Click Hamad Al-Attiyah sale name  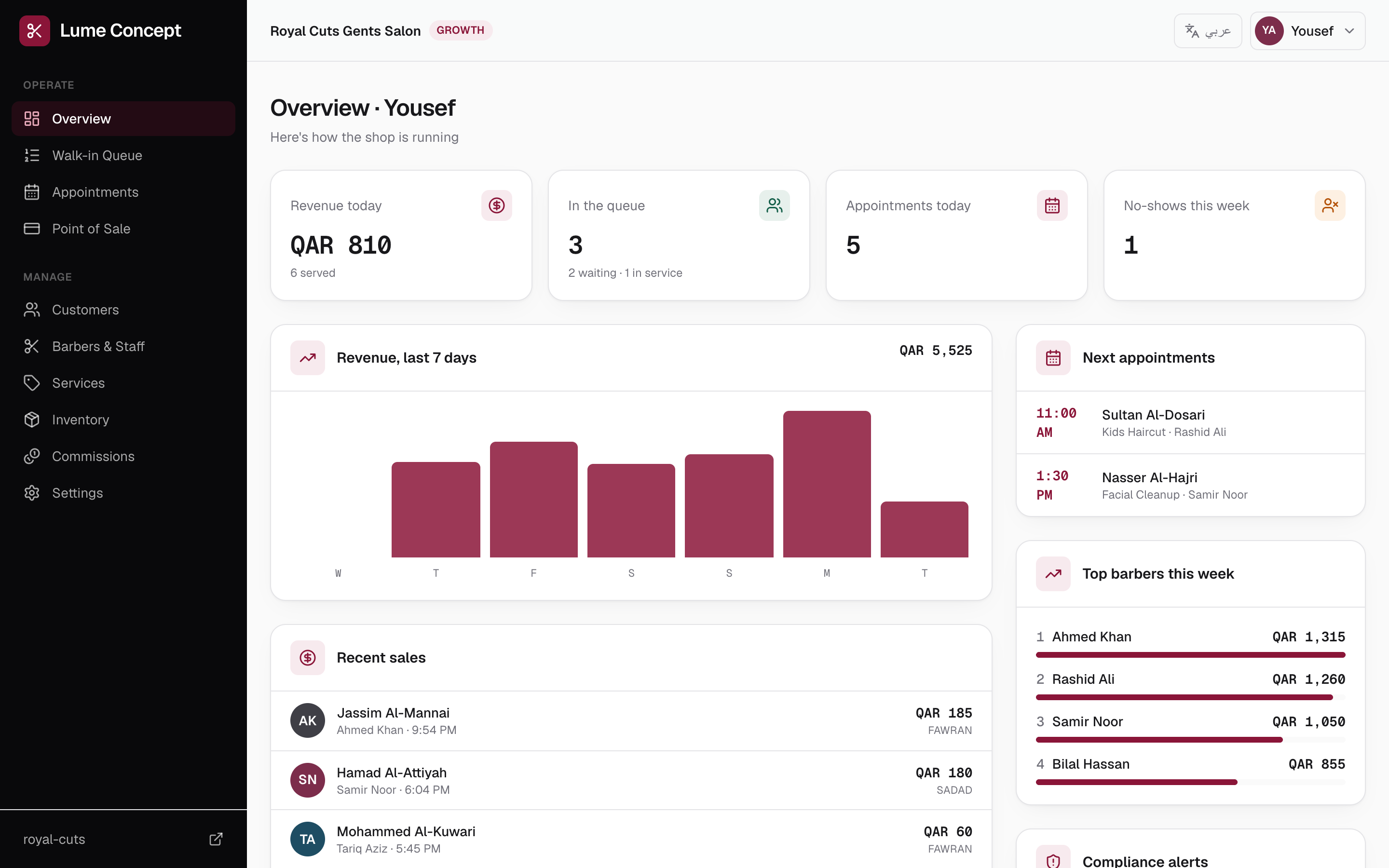(x=392, y=773)
